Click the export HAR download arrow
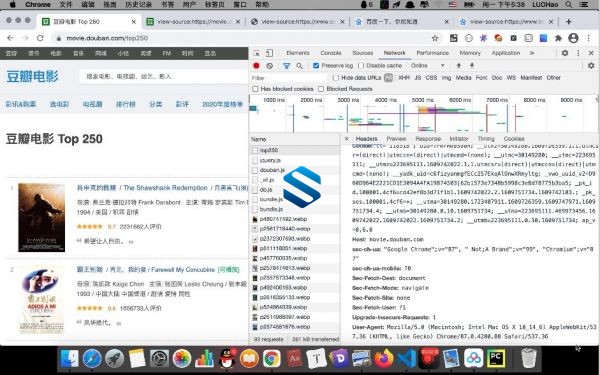600x375 pixels. [472, 65]
